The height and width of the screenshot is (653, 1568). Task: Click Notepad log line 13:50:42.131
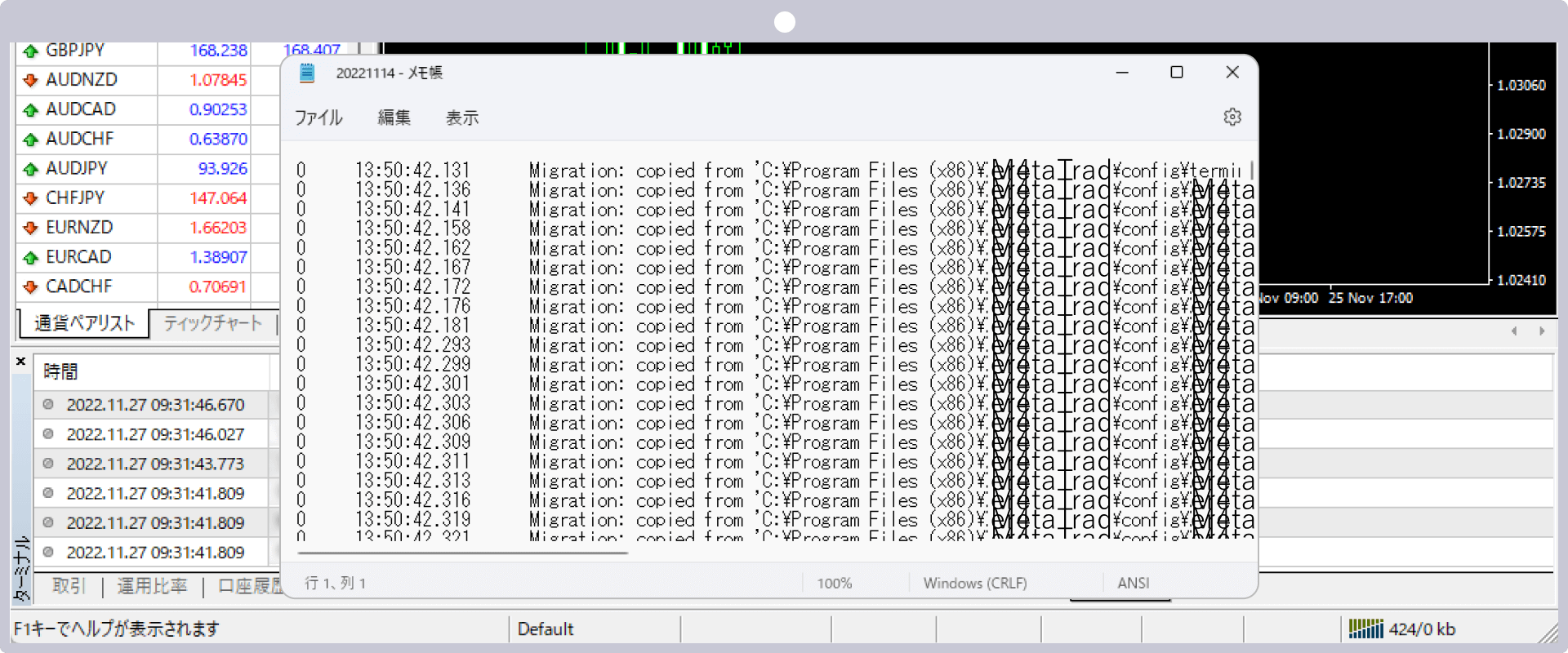pyautogui.click(x=772, y=171)
